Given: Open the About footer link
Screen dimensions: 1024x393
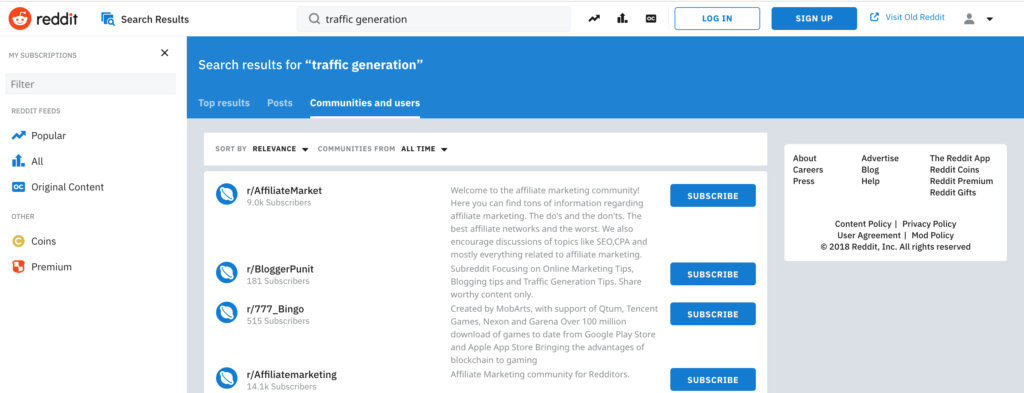Looking at the screenshot, I should click(805, 158).
